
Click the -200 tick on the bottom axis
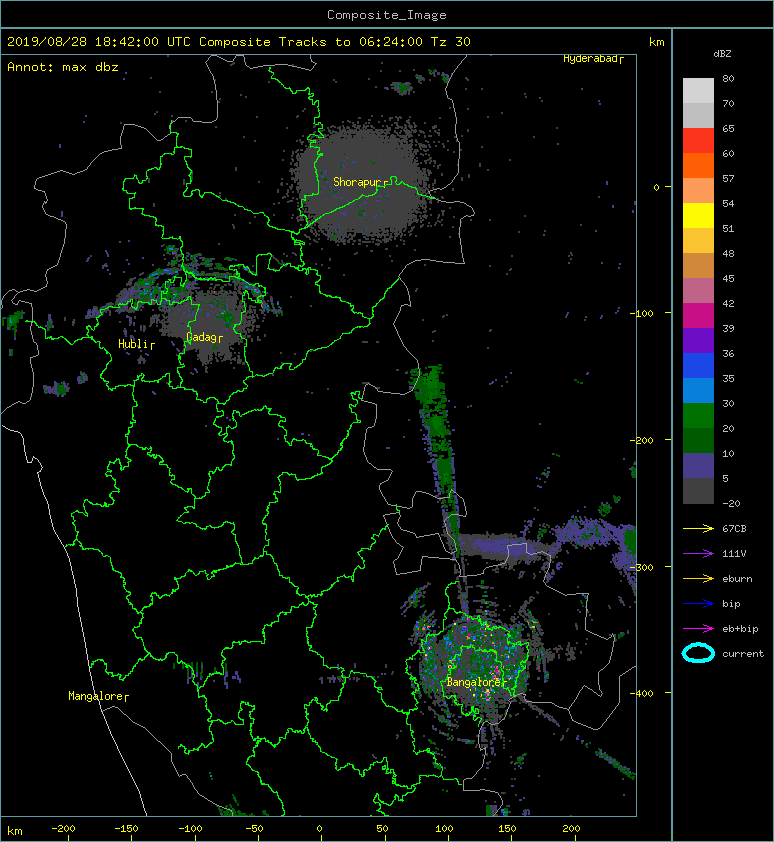63,829
